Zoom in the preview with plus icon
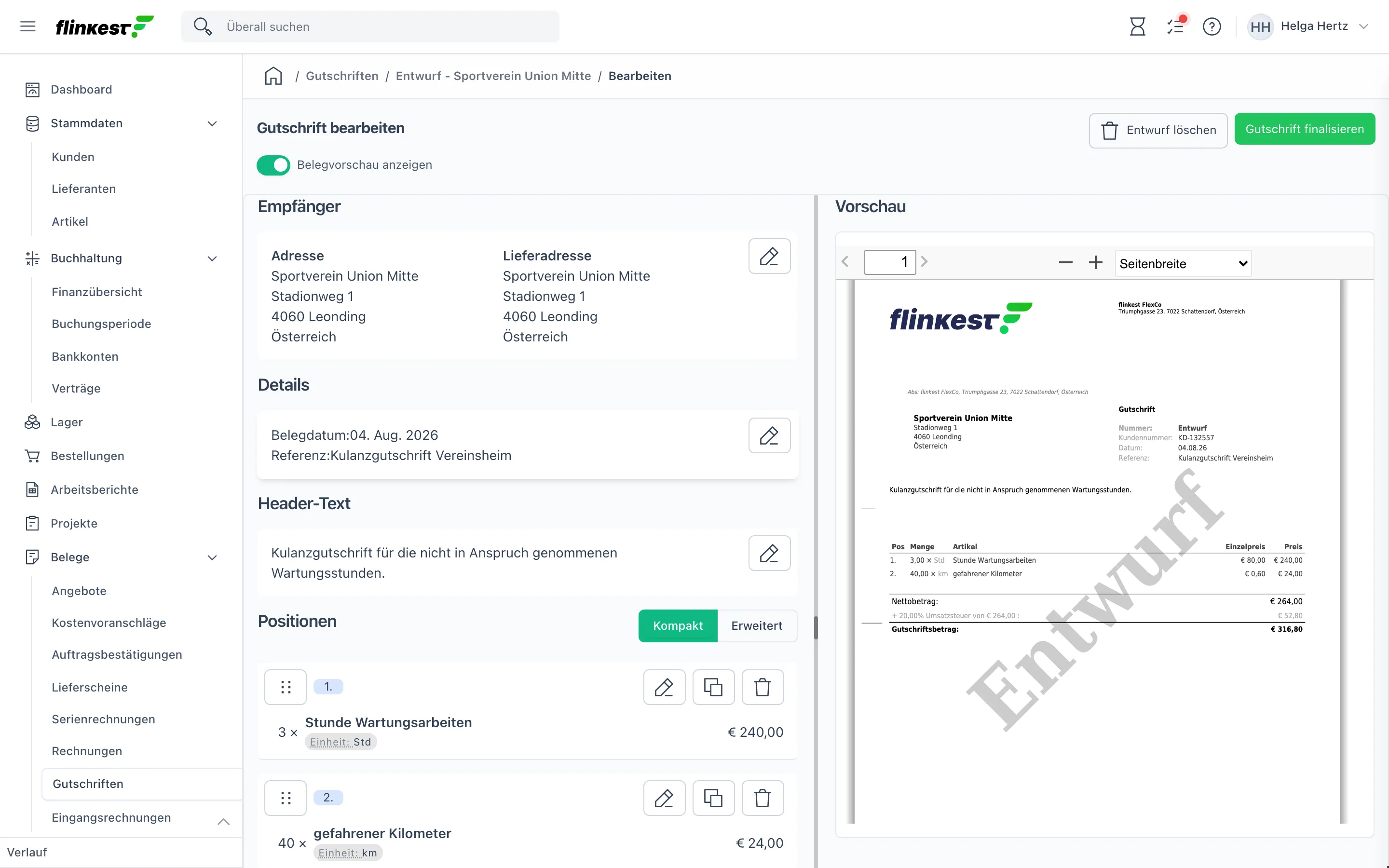The height and width of the screenshot is (868, 1389). point(1095,263)
